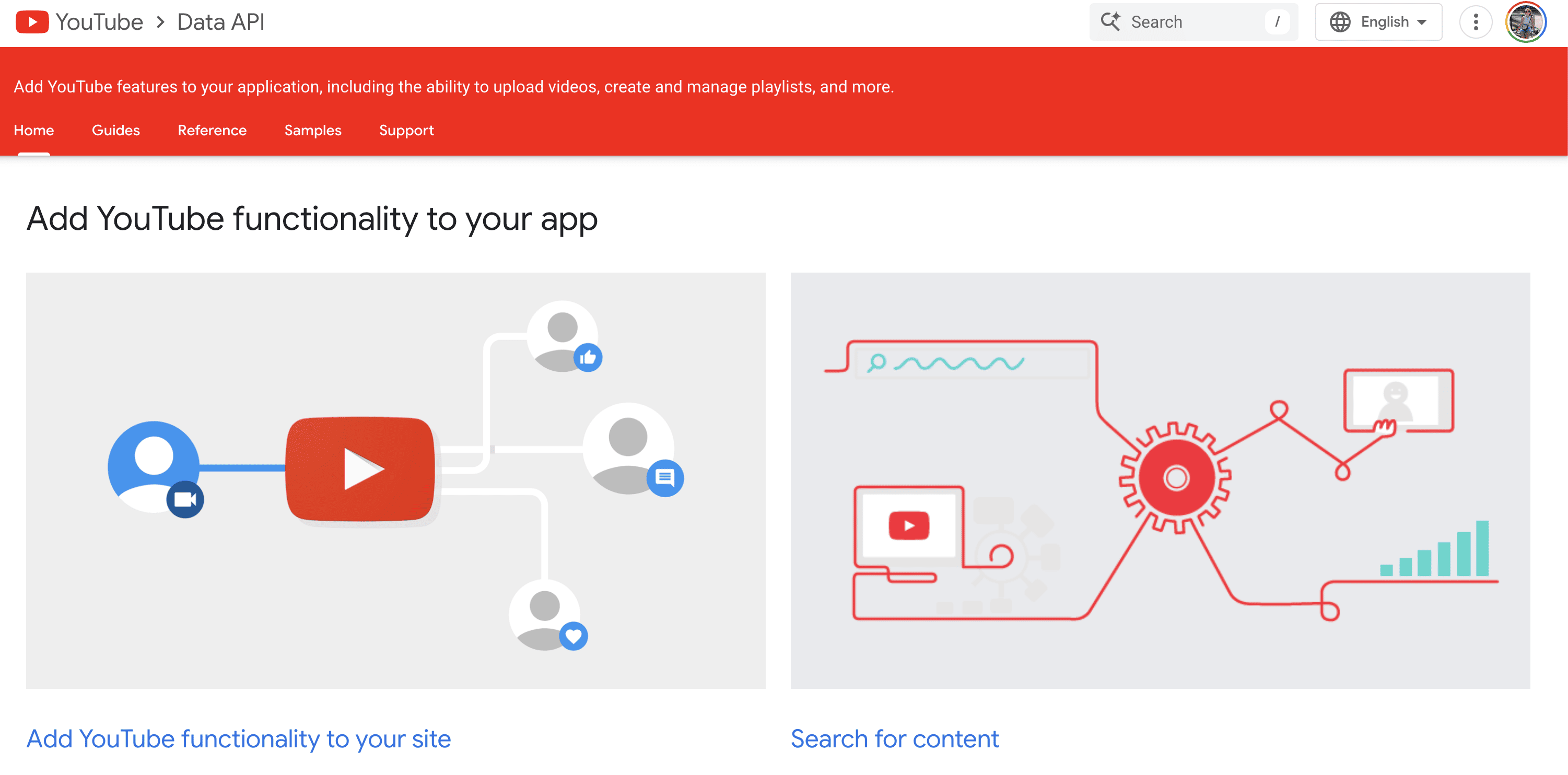Switch to the Reference tab
Viewport: 1568px width, 775px height.
212,130
